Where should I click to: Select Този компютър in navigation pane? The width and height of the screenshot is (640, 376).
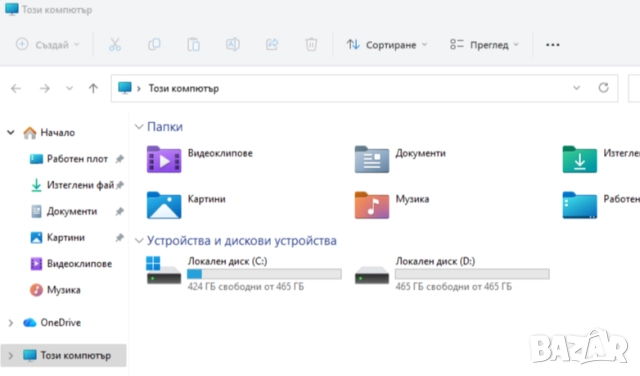[x=64, y=356]
